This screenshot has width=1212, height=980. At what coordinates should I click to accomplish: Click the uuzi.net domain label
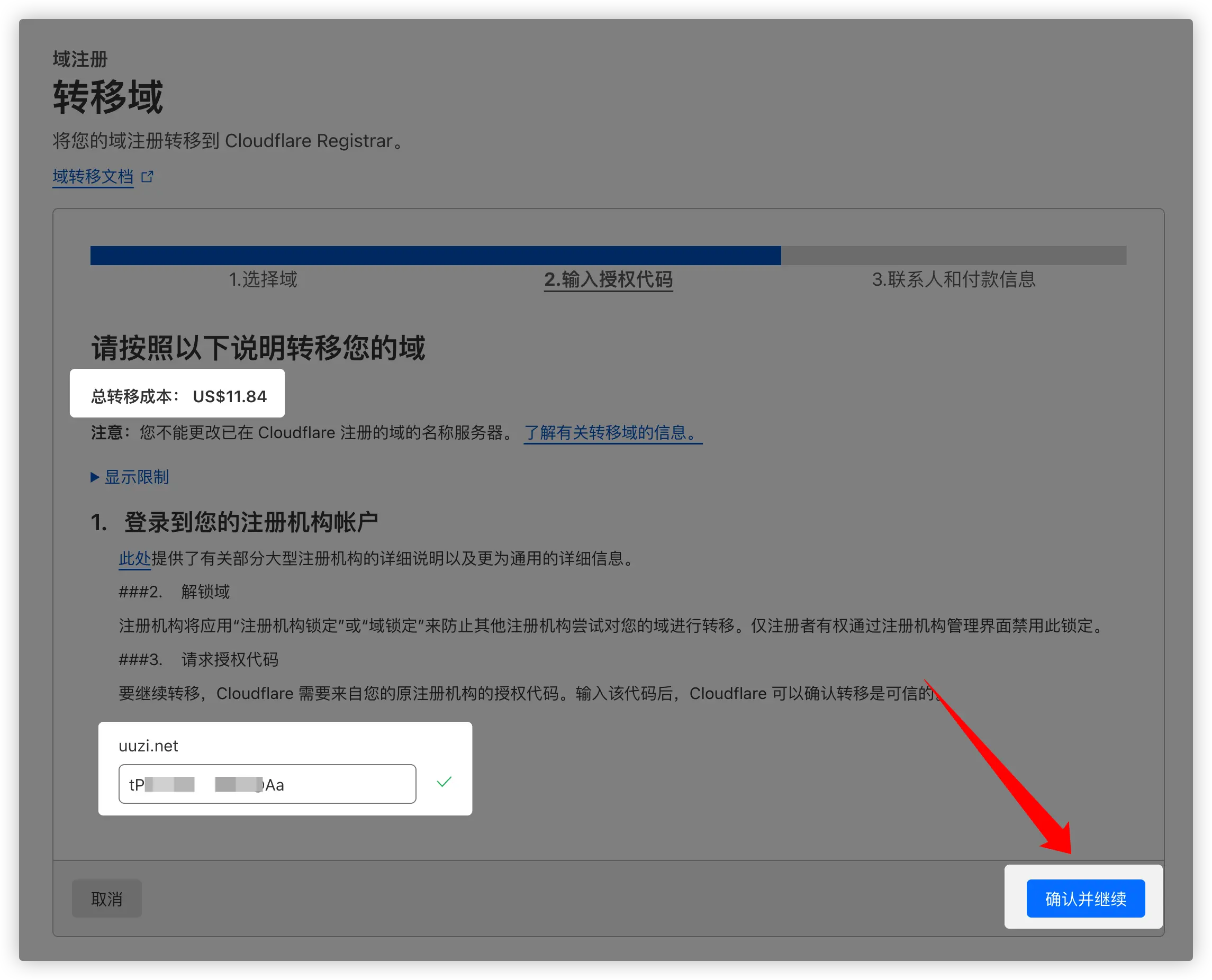pyautogui.click(x=148, y=746)
